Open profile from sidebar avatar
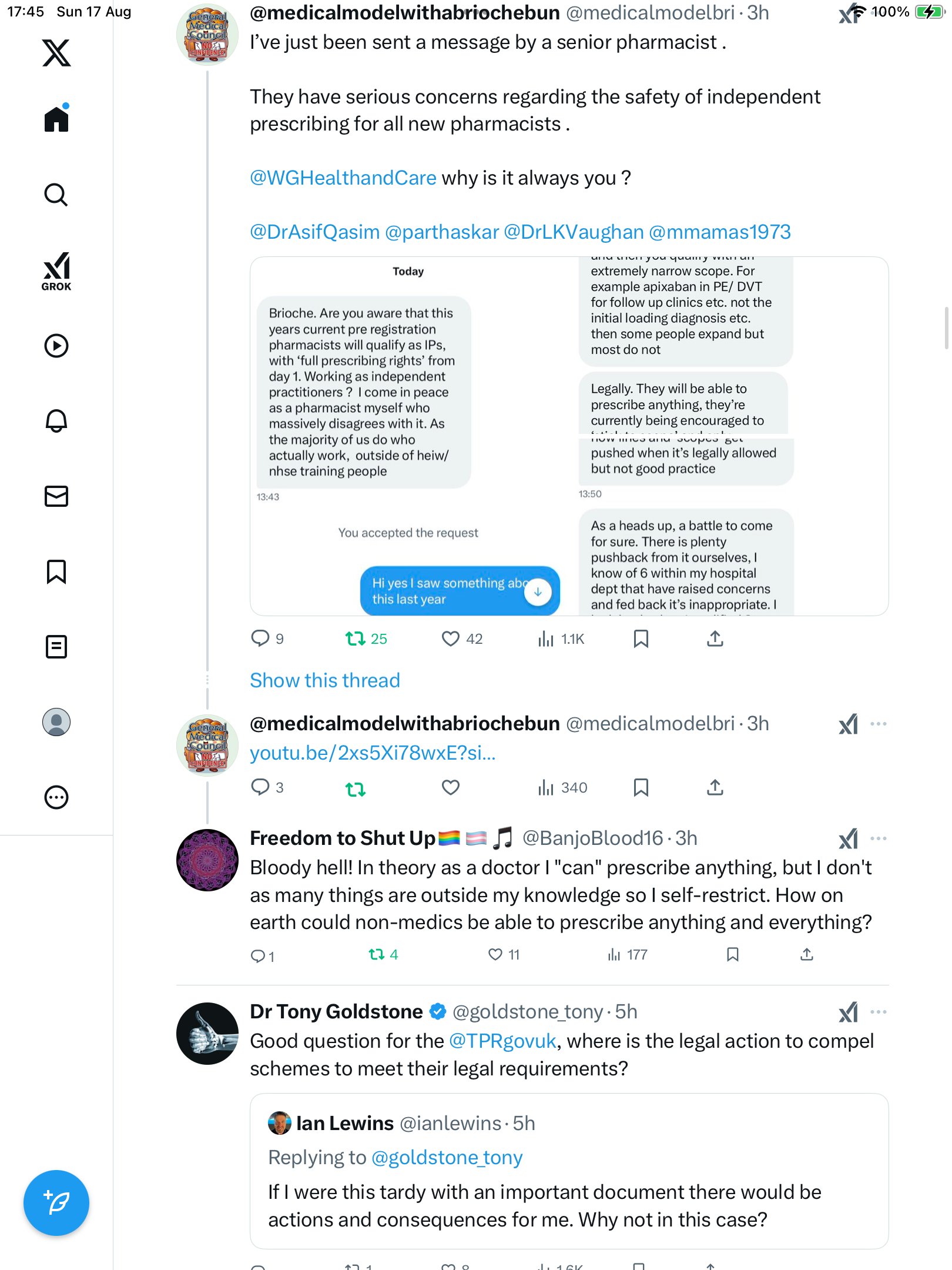 point(56,722)
